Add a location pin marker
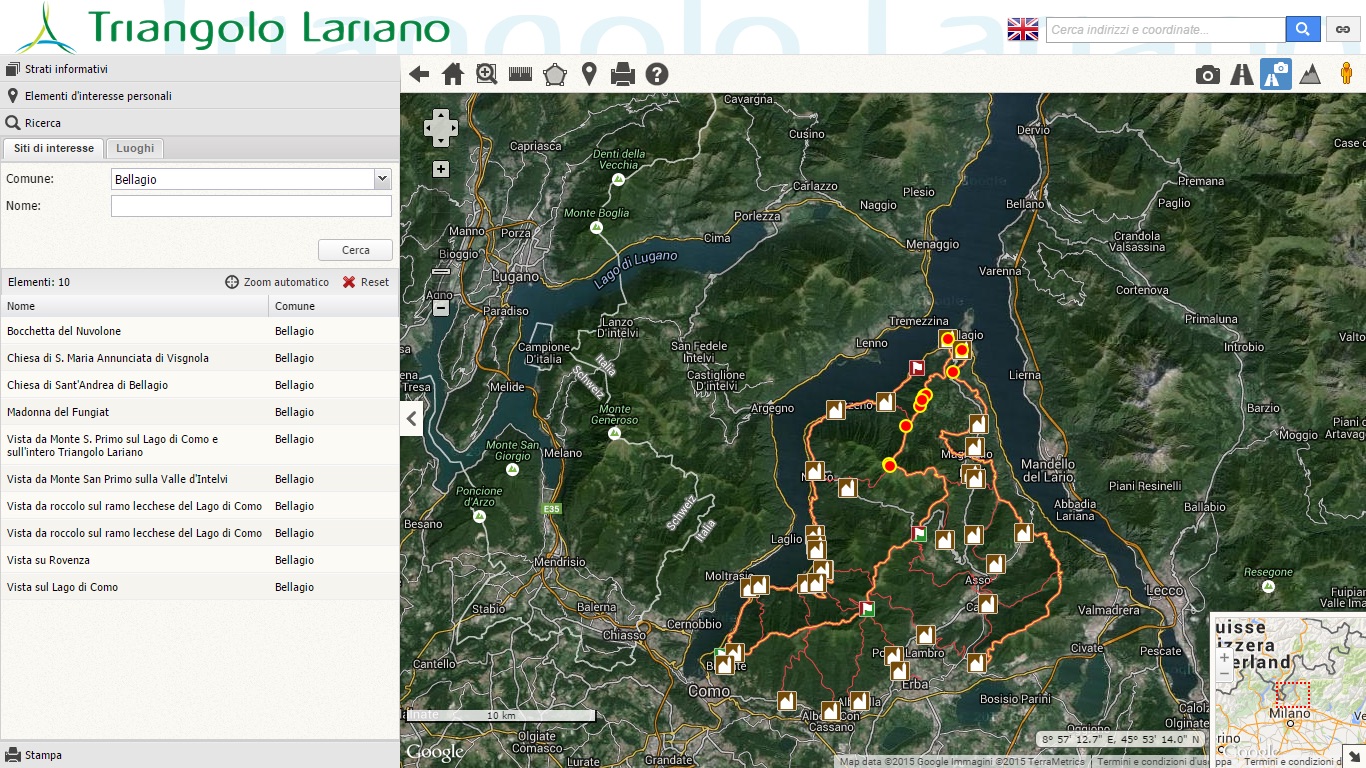This screenshot has height=768, width=1366. tap(589, 74)
